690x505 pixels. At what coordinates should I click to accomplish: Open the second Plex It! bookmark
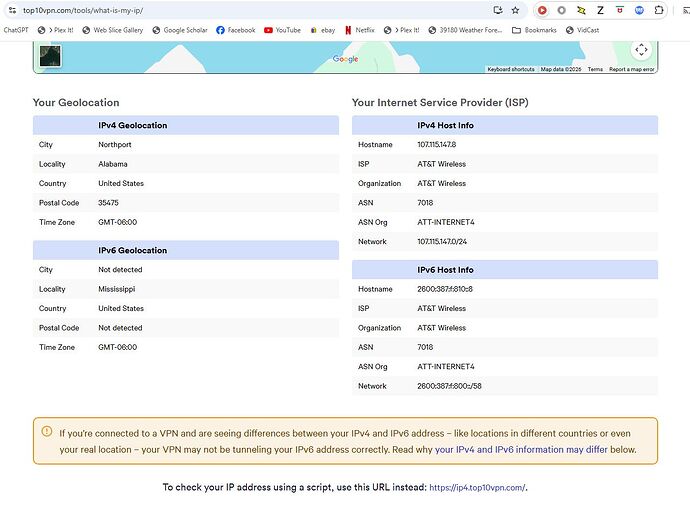click(402, 30)
